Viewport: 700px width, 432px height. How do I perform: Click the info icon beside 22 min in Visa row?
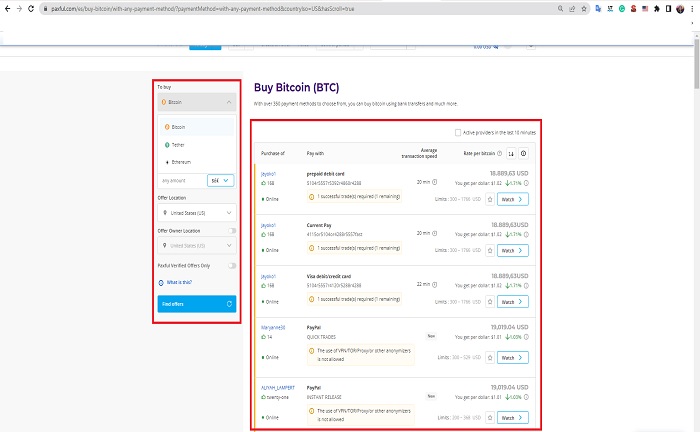coord(434,284)
